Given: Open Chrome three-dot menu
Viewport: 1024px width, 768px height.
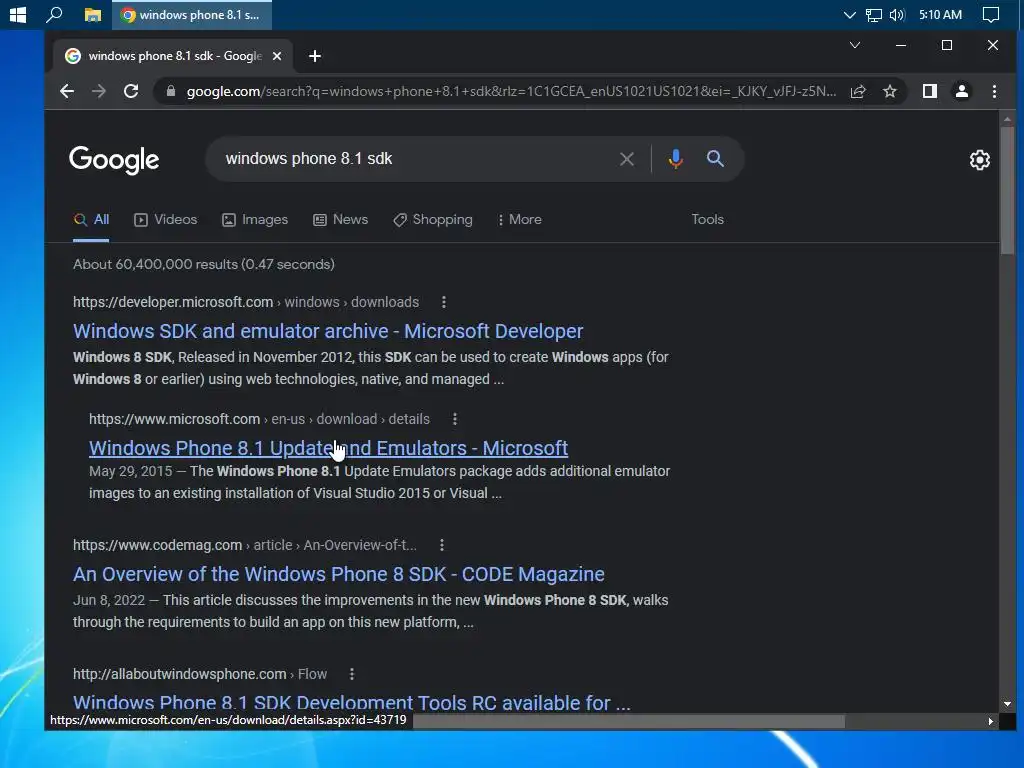Looking at the screenshot, I should point(994,91).
